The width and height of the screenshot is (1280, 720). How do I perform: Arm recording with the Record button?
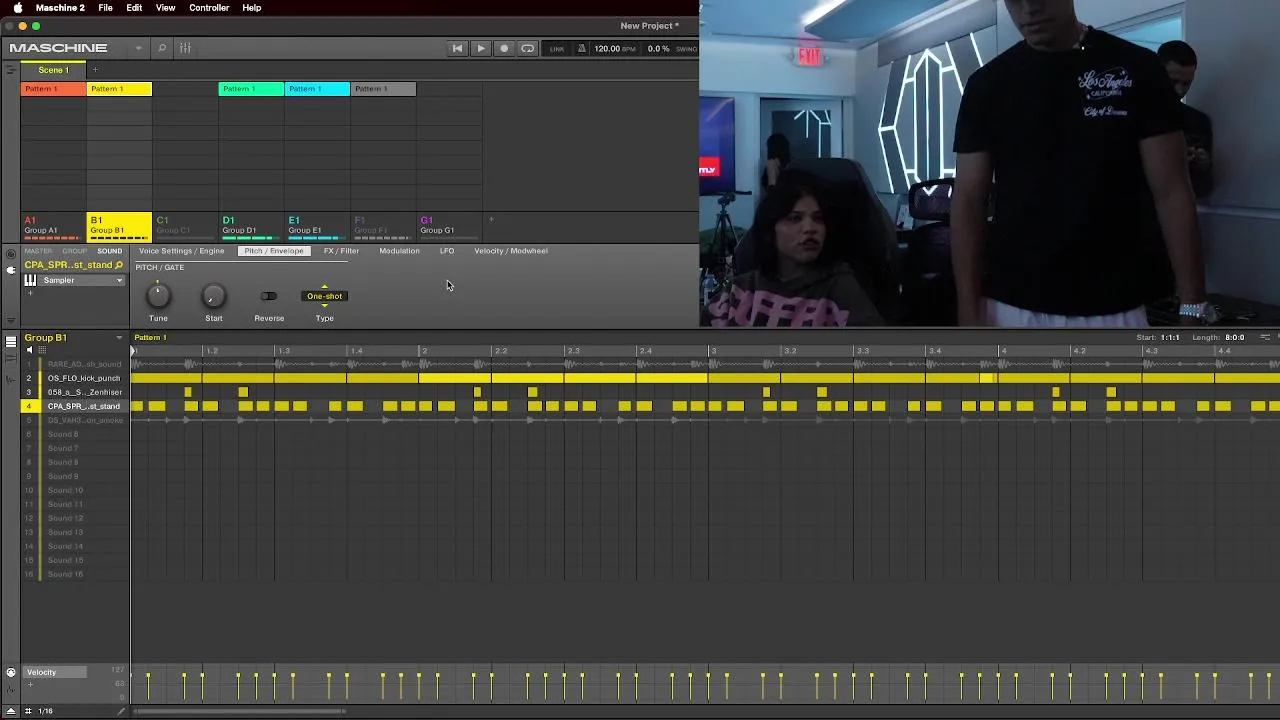point(504,48)
